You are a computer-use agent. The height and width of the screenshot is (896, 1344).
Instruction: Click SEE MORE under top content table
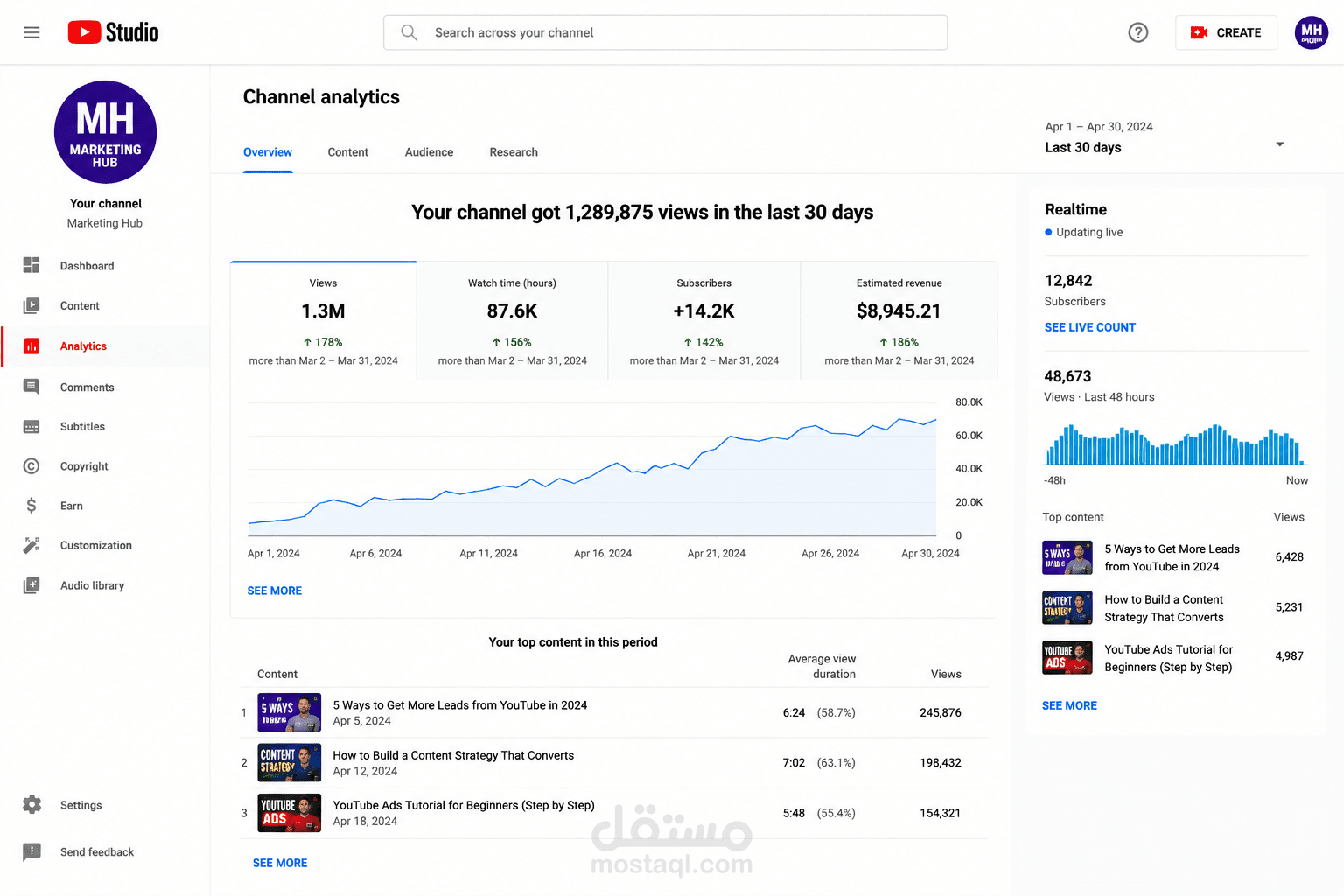pyautogui.click(x=280, y=863)
